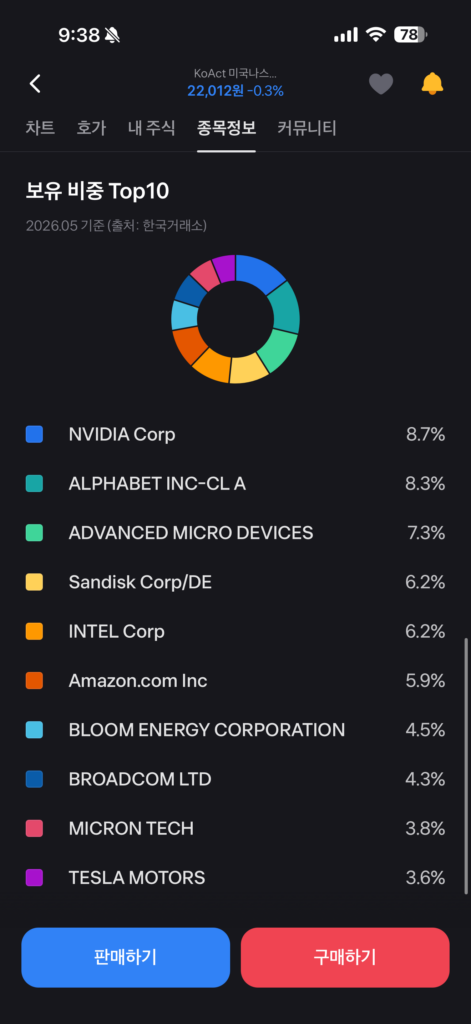Click the donut chart's orange segment
The height and width of the screenshot is (1024, 471).
pos(212,364)
